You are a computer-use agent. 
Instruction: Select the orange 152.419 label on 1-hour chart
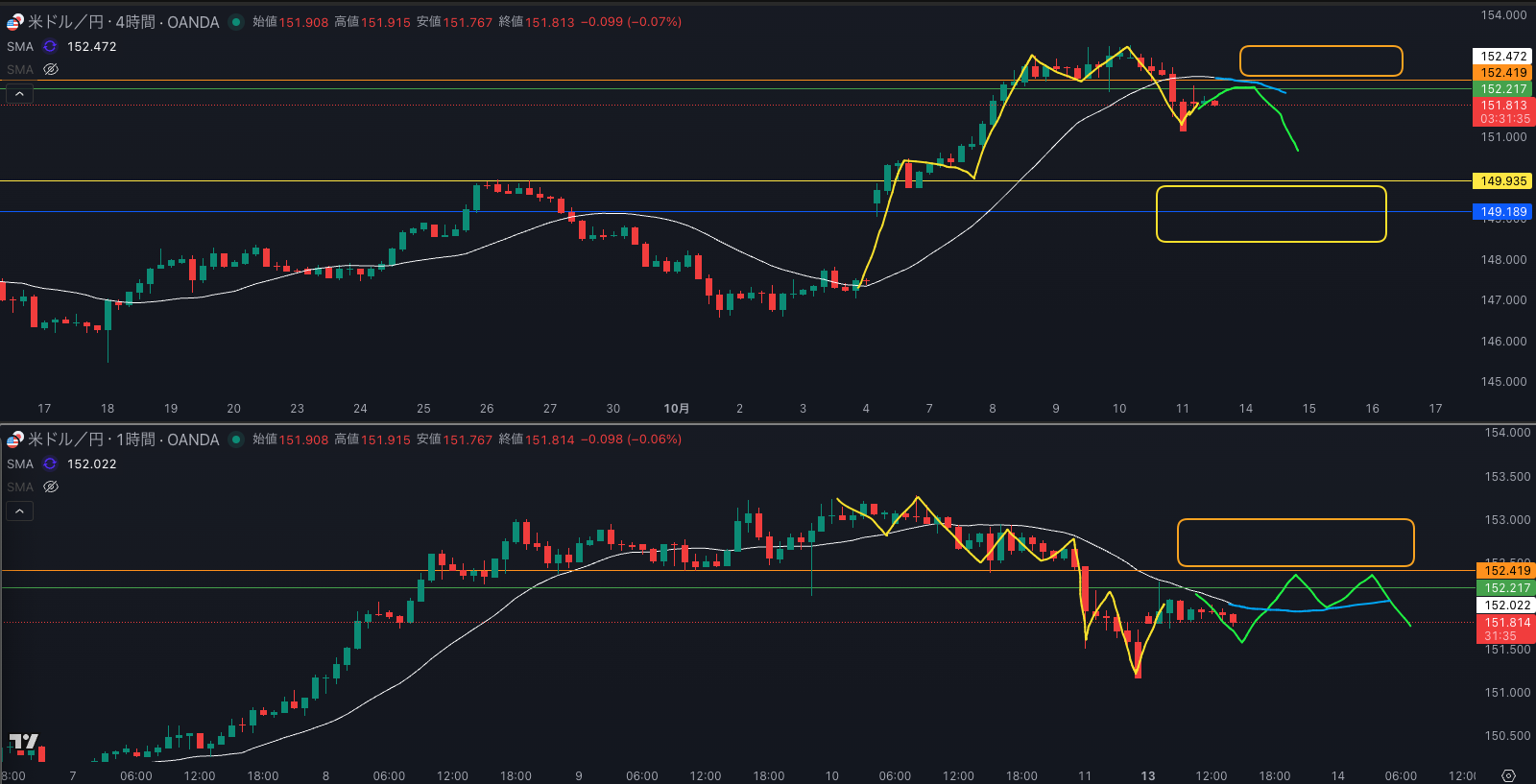(x=1506, y=571)
